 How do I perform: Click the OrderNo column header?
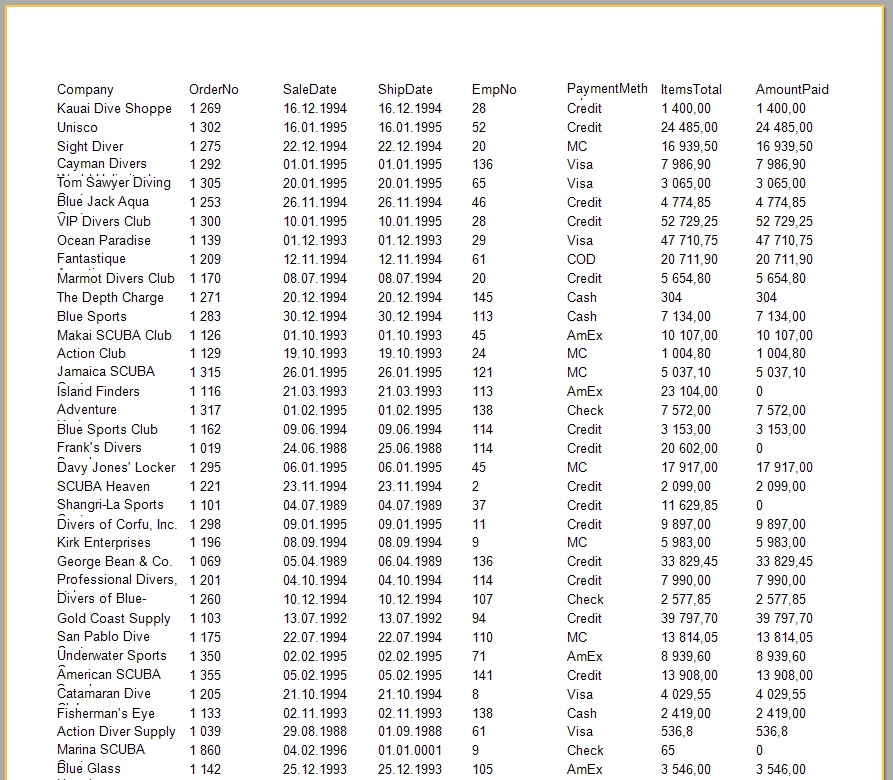[214, 90]
